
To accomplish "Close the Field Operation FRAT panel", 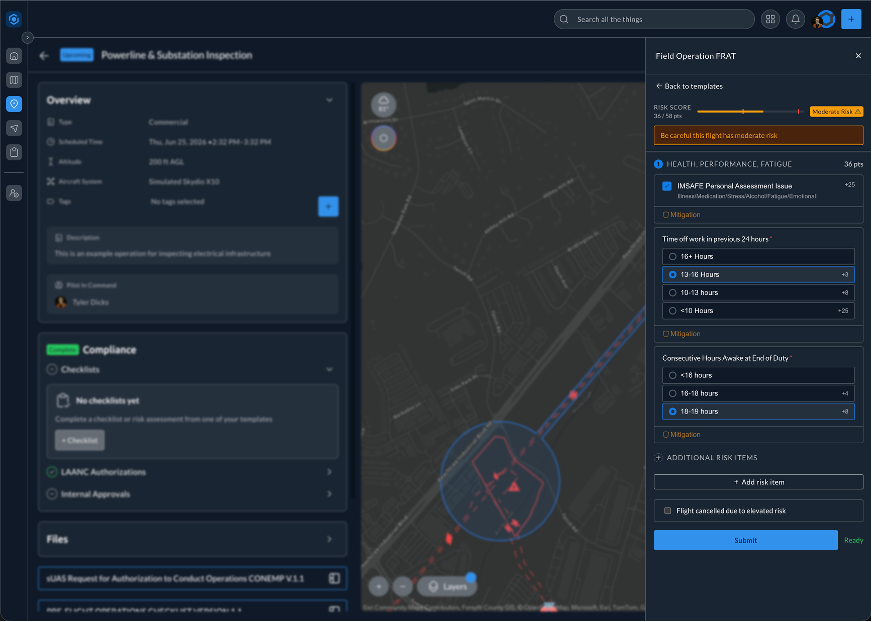I will click(858, 56).
